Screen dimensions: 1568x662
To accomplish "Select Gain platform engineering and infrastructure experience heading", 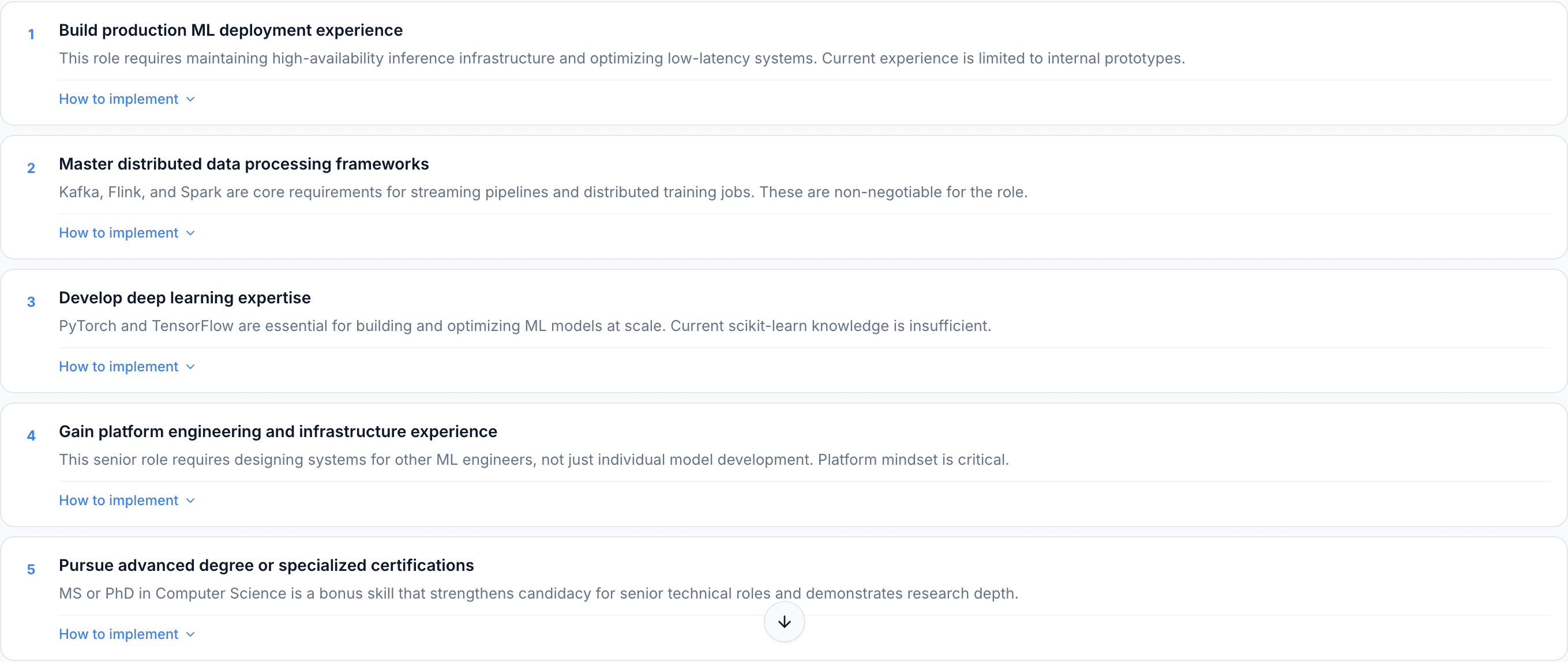I will 277,432.
